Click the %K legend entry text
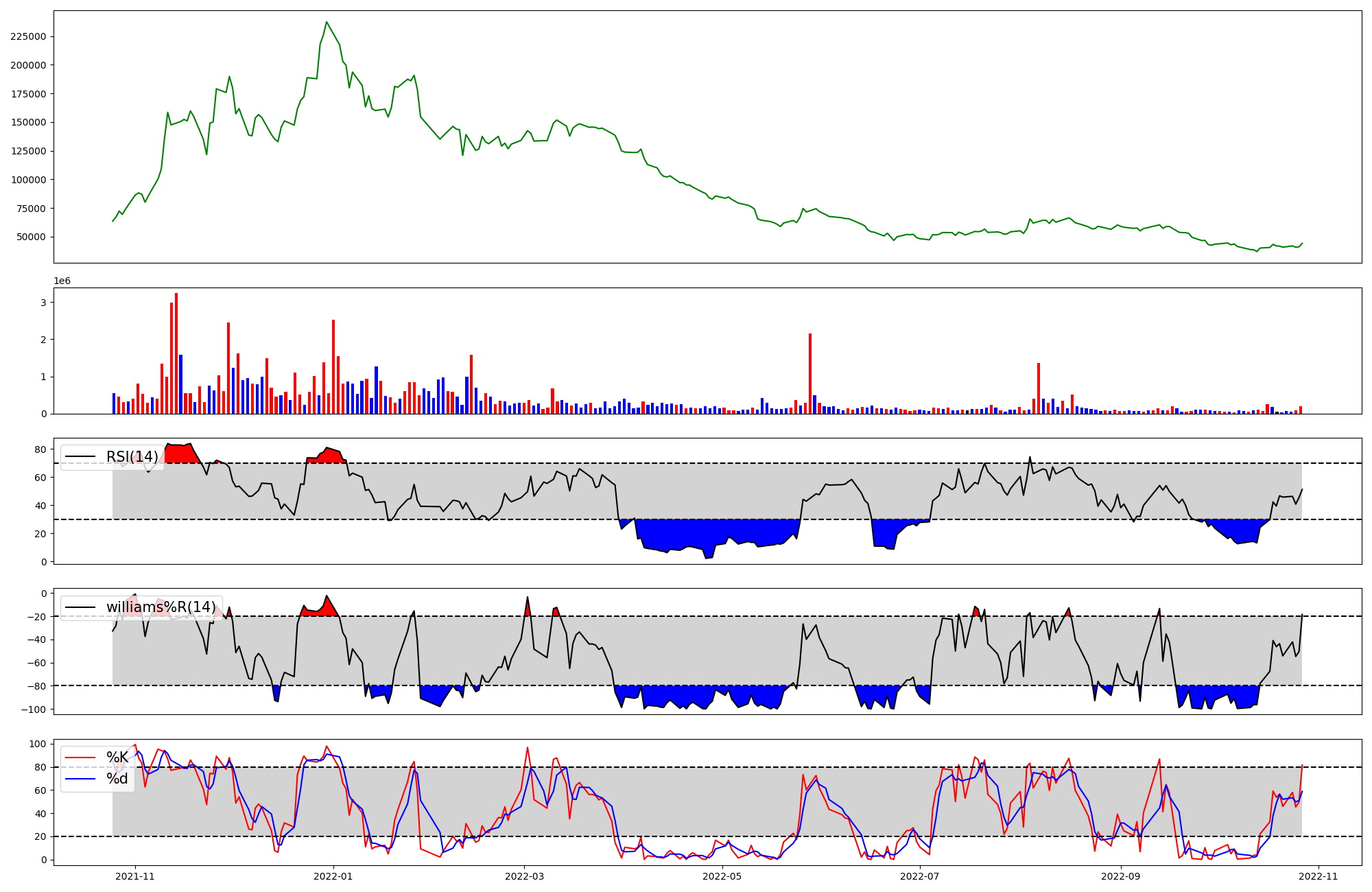 117,758
